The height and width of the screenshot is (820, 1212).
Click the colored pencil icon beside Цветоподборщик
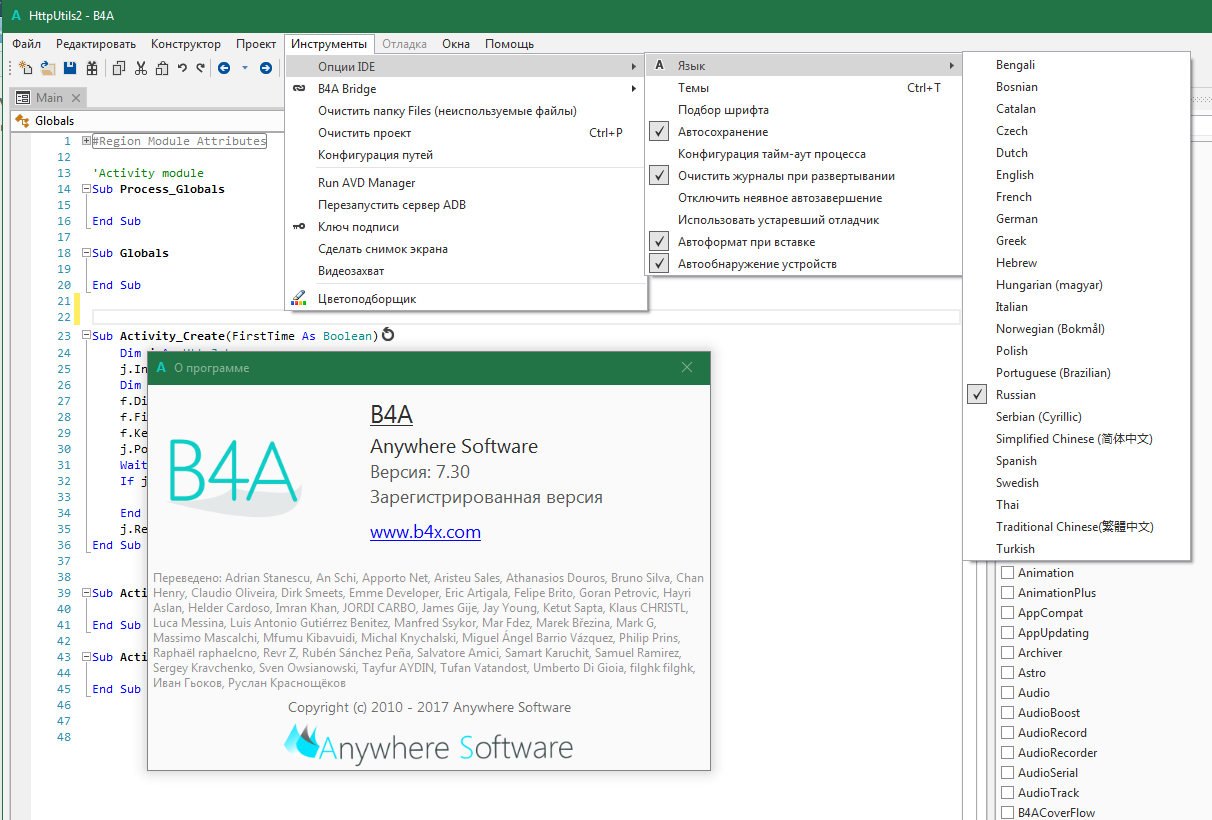click(x=299, y=298)
